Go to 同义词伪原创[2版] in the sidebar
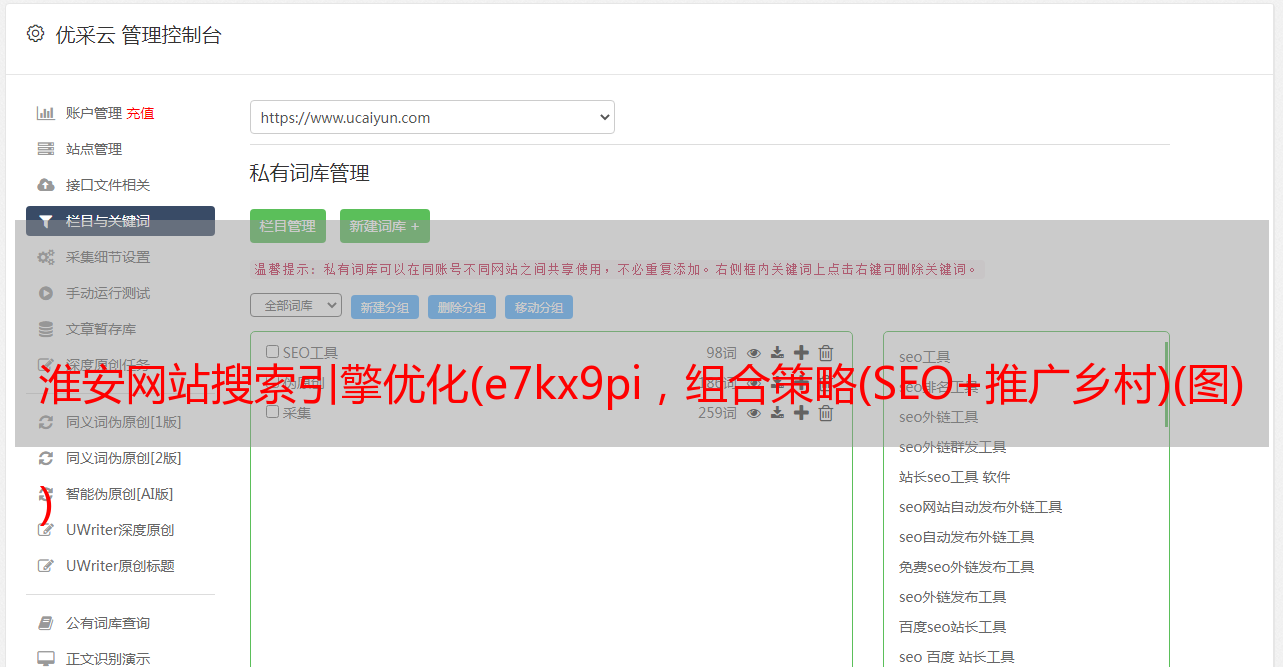Screen dimensions: 1283x667 click(124, 458)
